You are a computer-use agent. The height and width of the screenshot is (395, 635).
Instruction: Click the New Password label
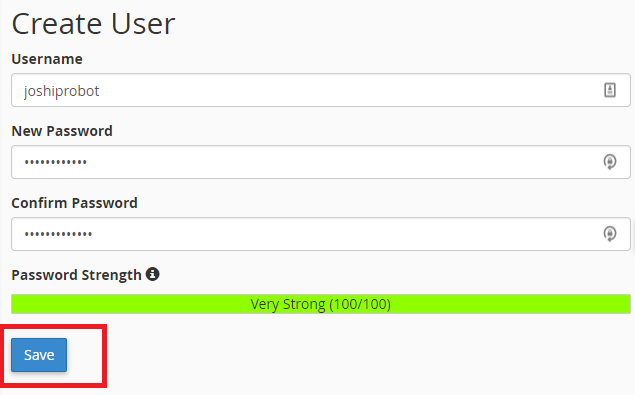(62, 131)
